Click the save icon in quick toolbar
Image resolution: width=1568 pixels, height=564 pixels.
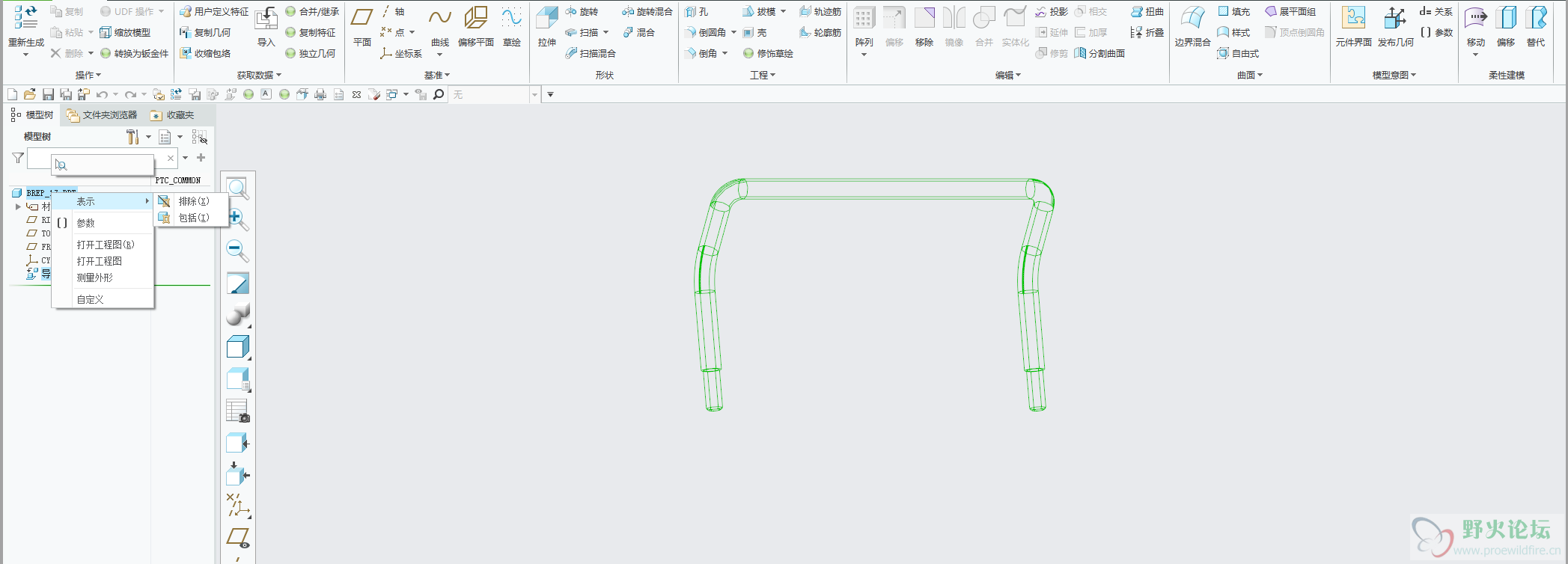click(48, 94)
